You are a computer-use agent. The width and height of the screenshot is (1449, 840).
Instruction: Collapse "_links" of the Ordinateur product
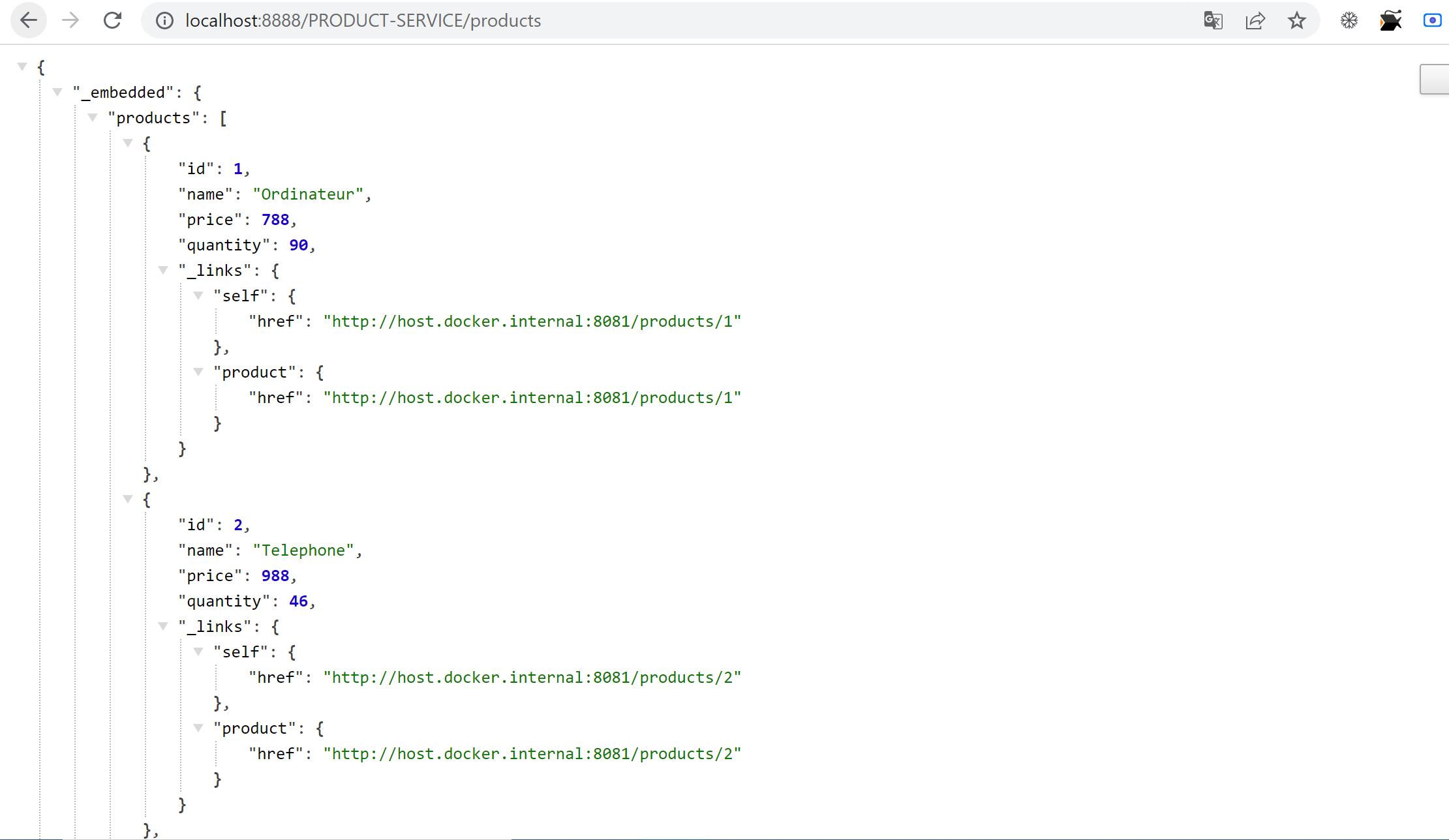click(163, 270)
